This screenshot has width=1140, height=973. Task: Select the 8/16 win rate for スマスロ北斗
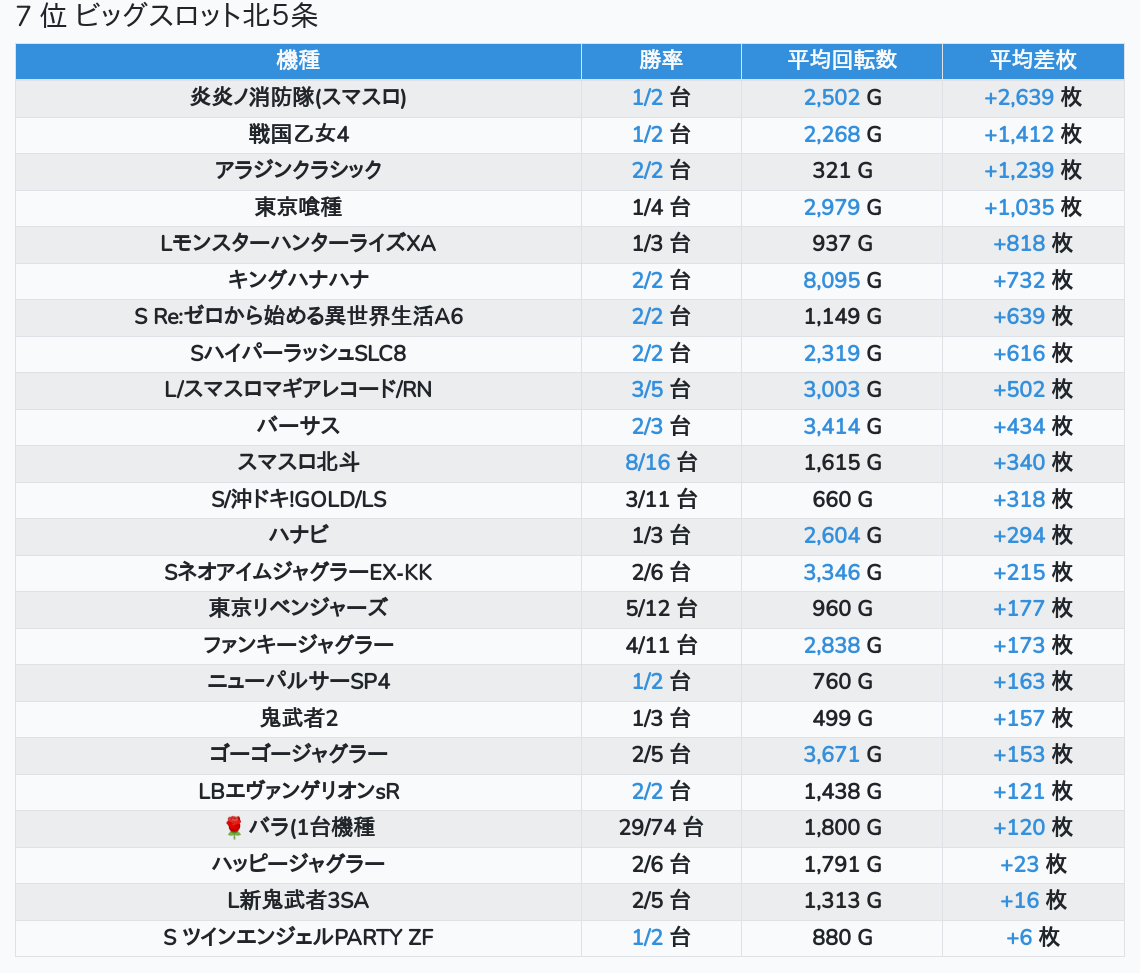tap(648, 462)
